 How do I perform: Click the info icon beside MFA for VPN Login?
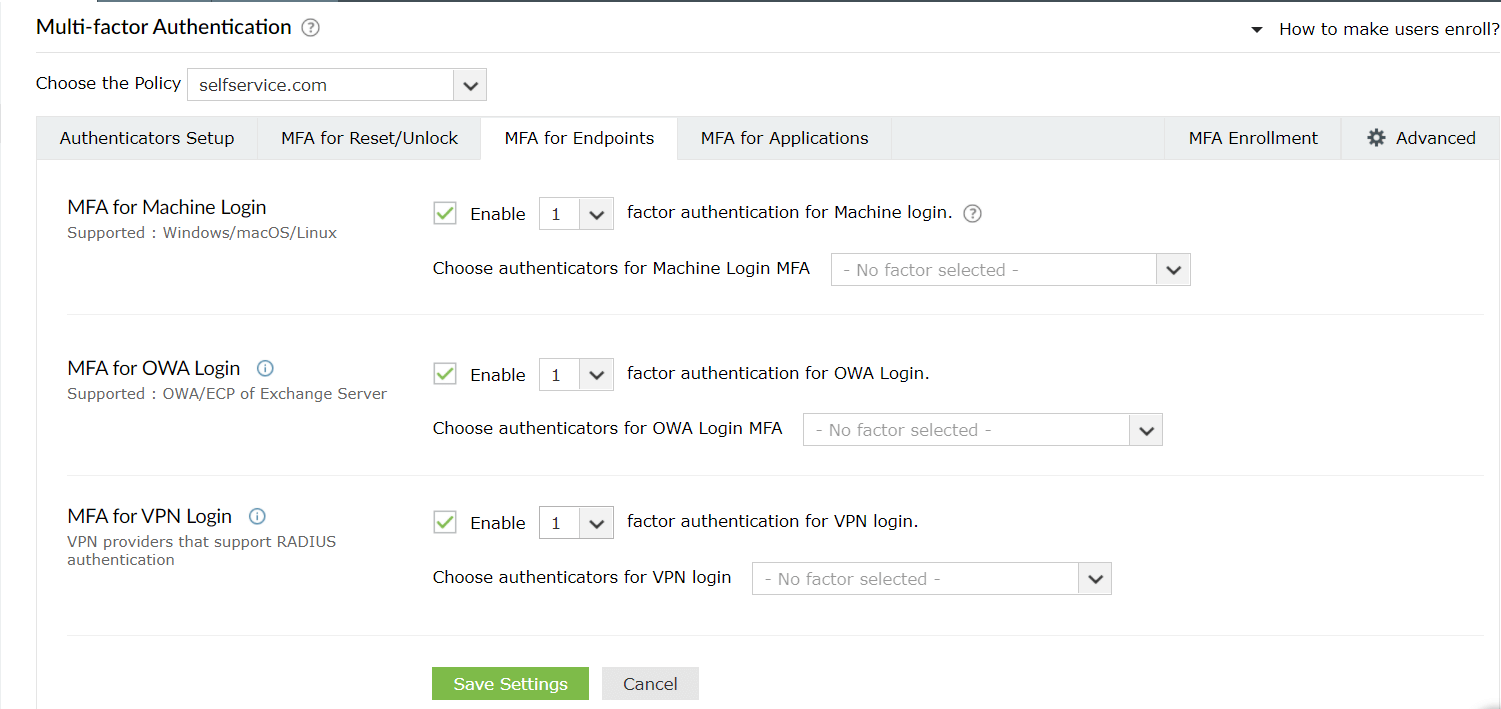click(257, 516)
